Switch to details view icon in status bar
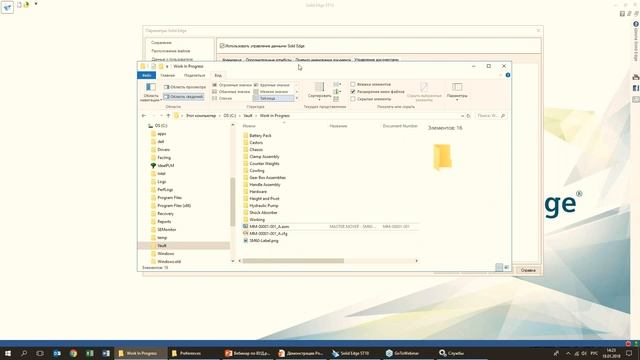The height and width of the screenshot is (360, 640). [x=499, y=267]
